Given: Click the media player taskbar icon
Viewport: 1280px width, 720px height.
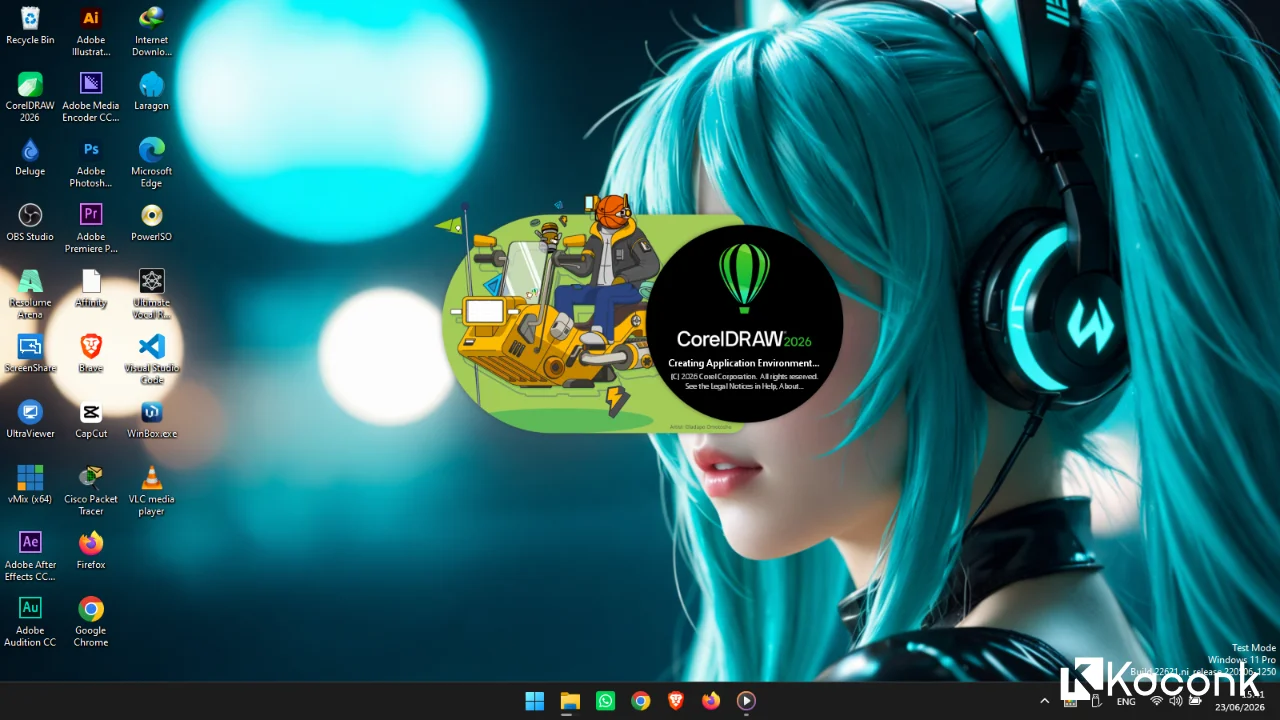Looking at the screenshot, I should 746,701.
